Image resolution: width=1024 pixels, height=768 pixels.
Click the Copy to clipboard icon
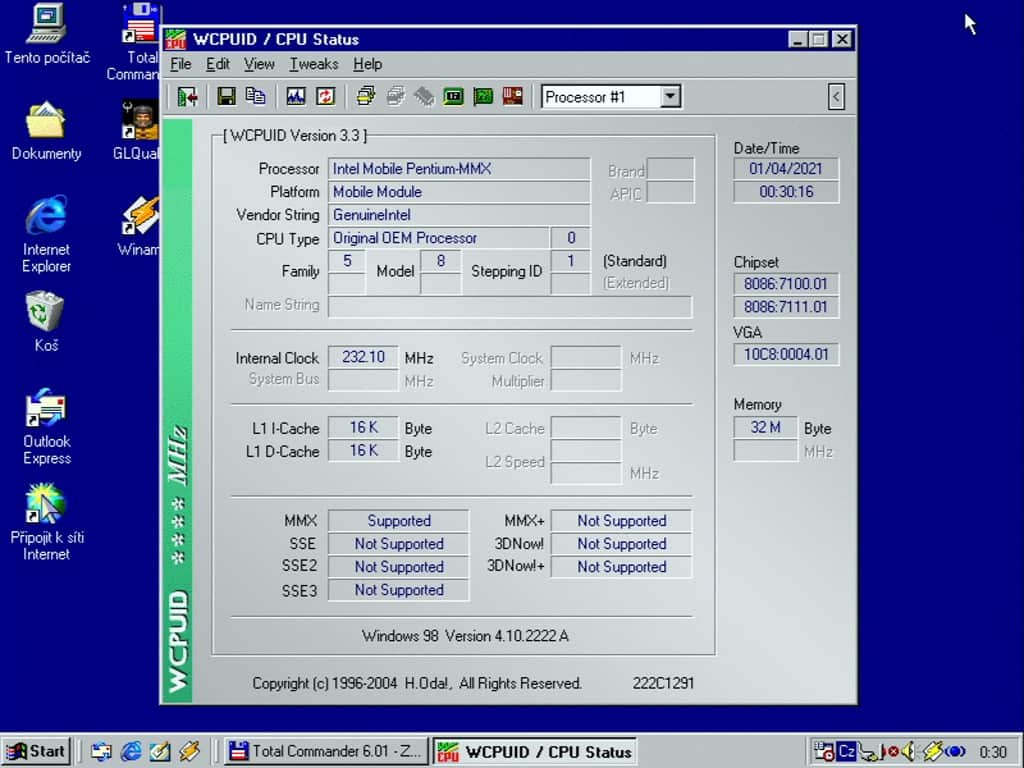tap(255, 97)
